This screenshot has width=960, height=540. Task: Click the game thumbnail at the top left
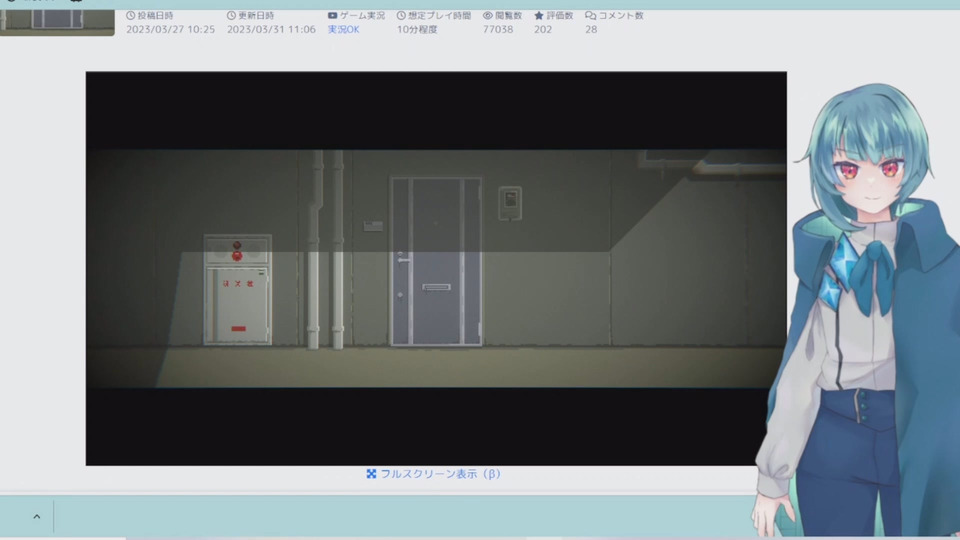click(x=57, y=22)
